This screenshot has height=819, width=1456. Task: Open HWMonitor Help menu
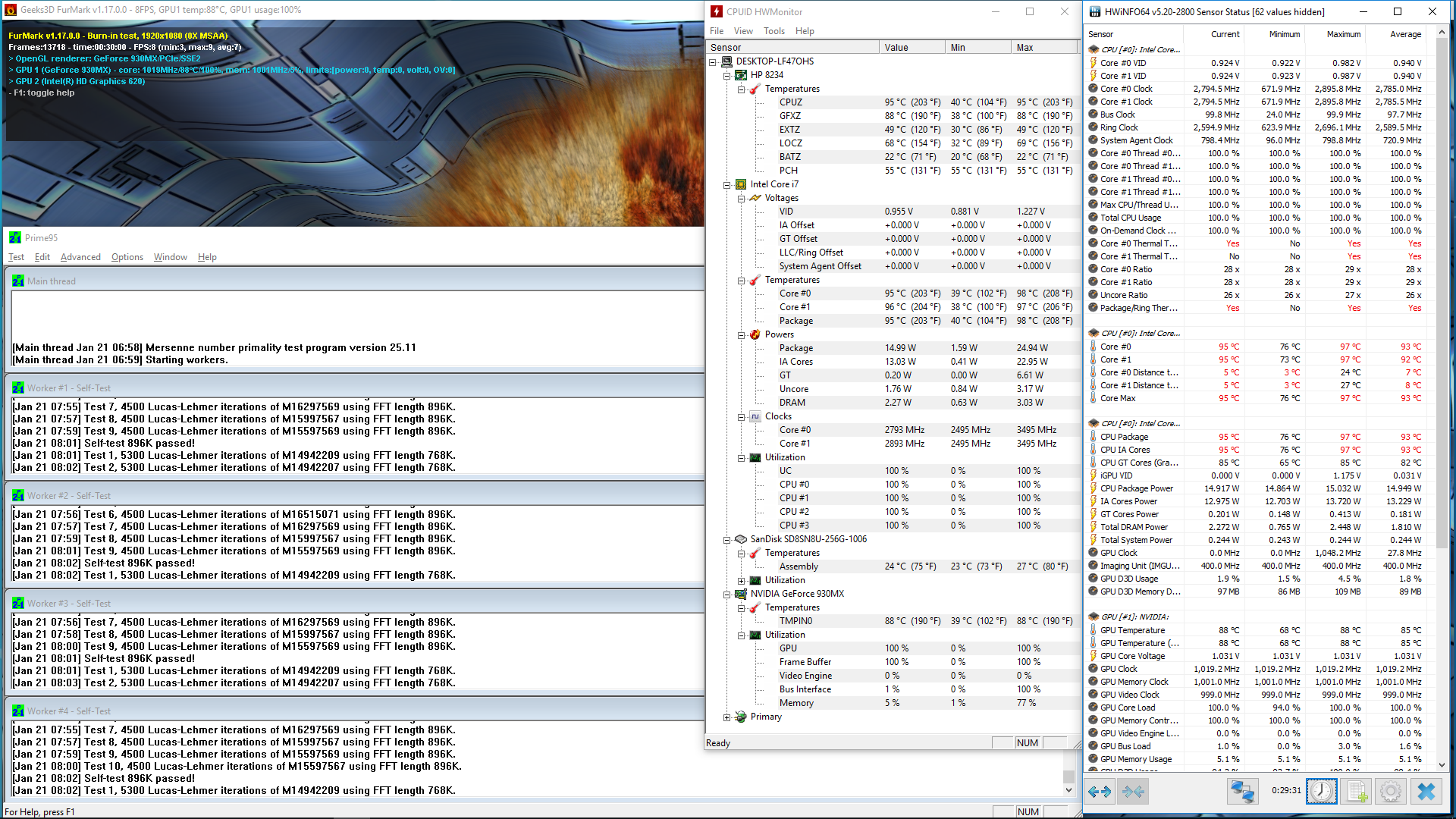pyautogui.click(x=805, y=31)
